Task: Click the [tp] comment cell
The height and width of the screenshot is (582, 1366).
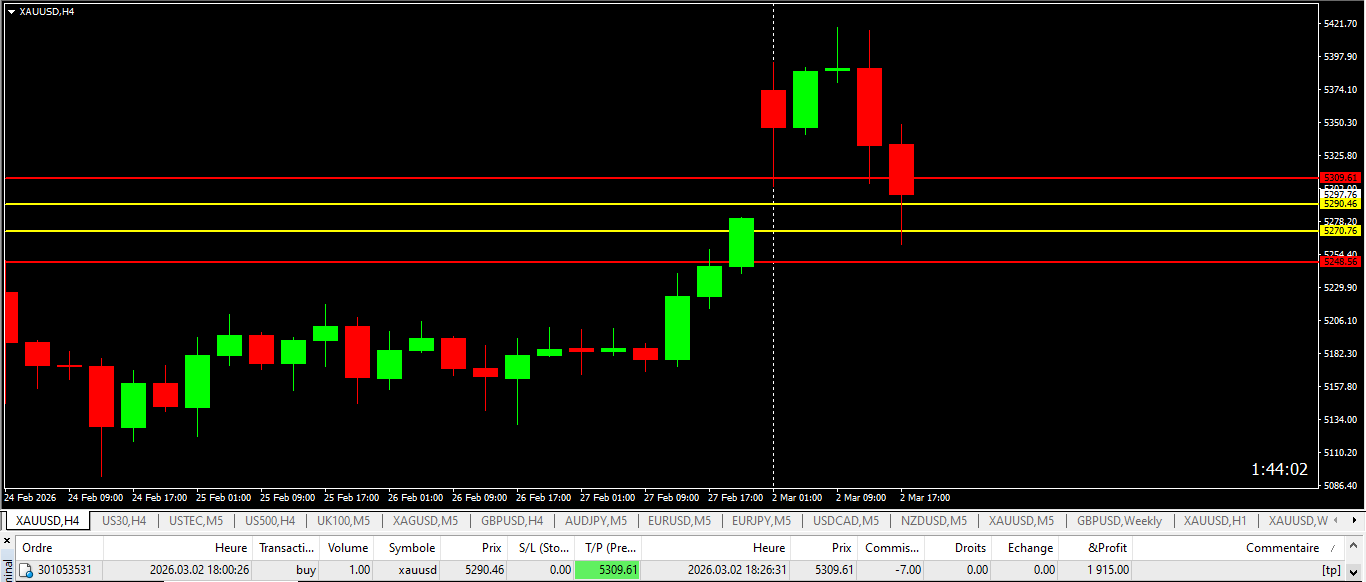Action: [x=1331, y=570]
